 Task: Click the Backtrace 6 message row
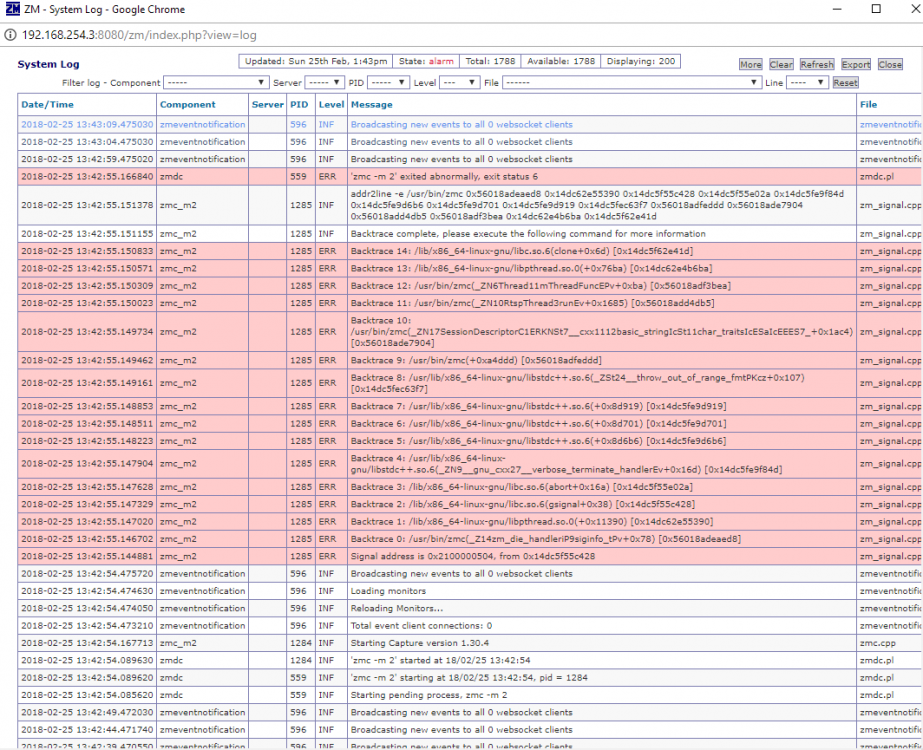539,424
